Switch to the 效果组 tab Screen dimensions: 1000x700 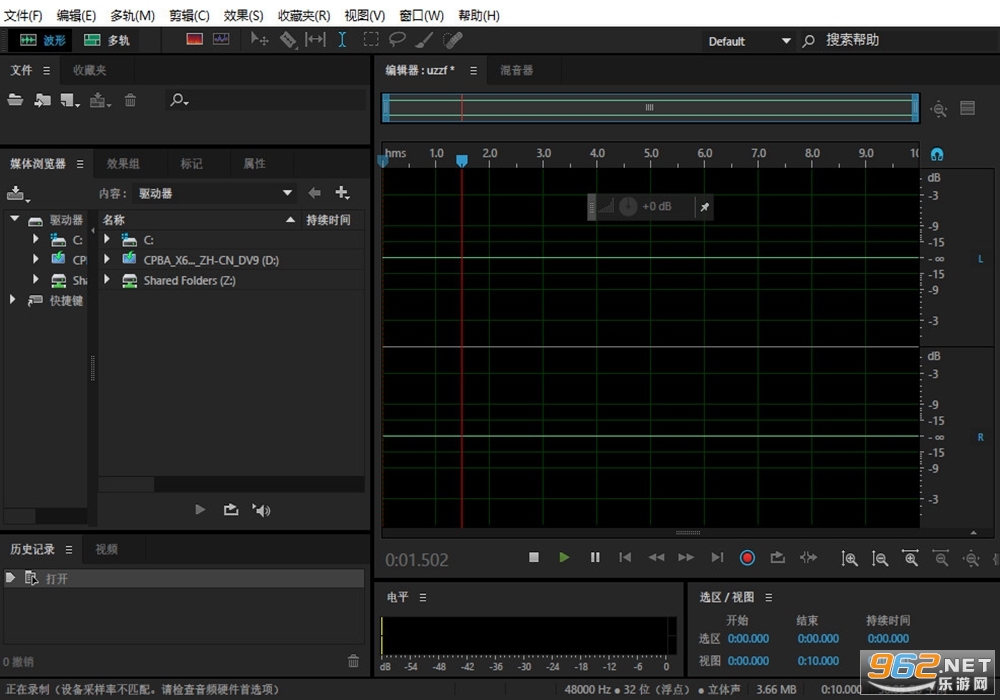click(123, 164)
